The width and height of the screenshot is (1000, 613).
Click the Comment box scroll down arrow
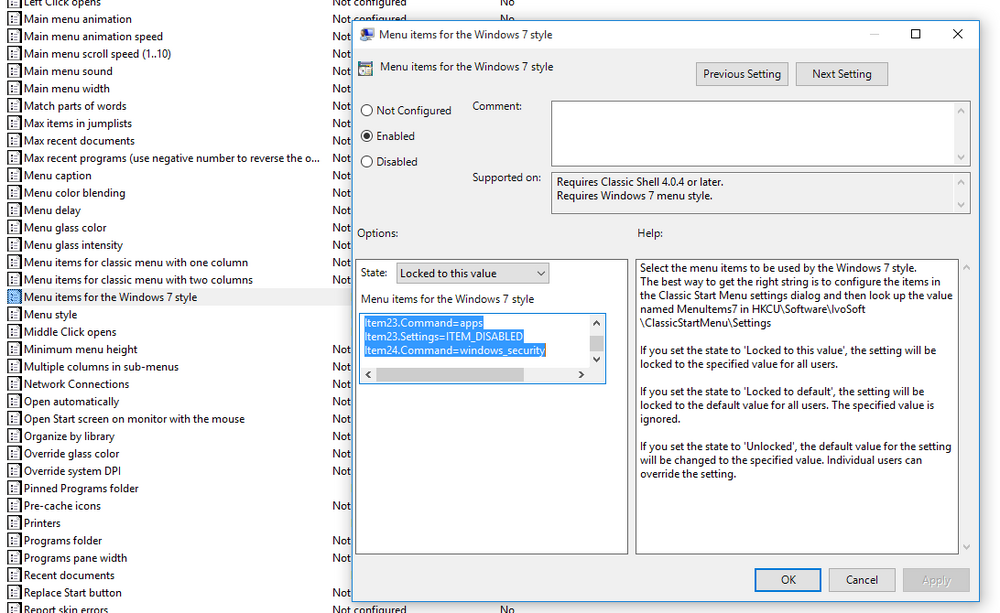pos(961,158)
